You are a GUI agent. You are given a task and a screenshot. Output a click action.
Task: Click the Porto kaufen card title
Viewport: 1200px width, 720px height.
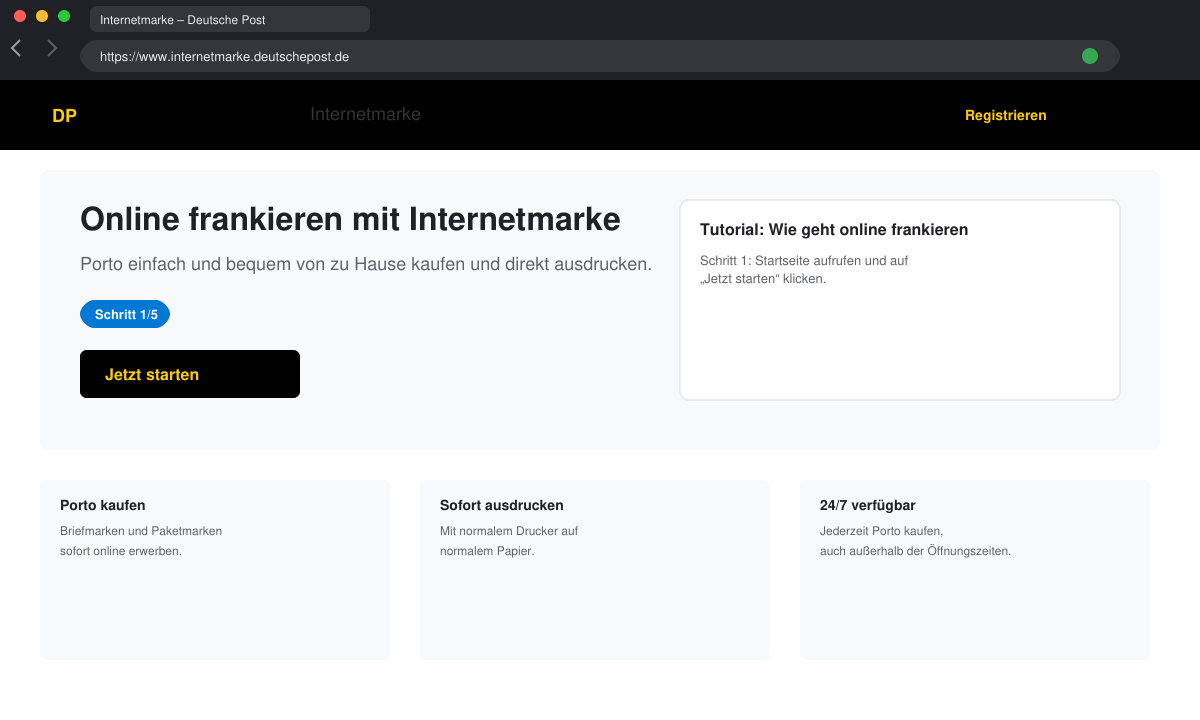[x=103, y=505]
